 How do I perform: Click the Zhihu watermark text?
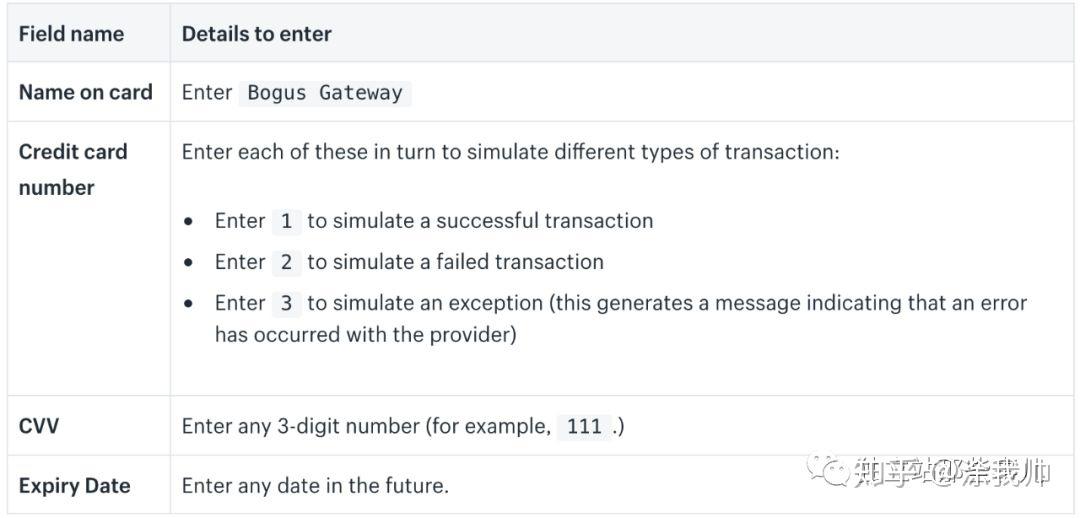[953, 471]
